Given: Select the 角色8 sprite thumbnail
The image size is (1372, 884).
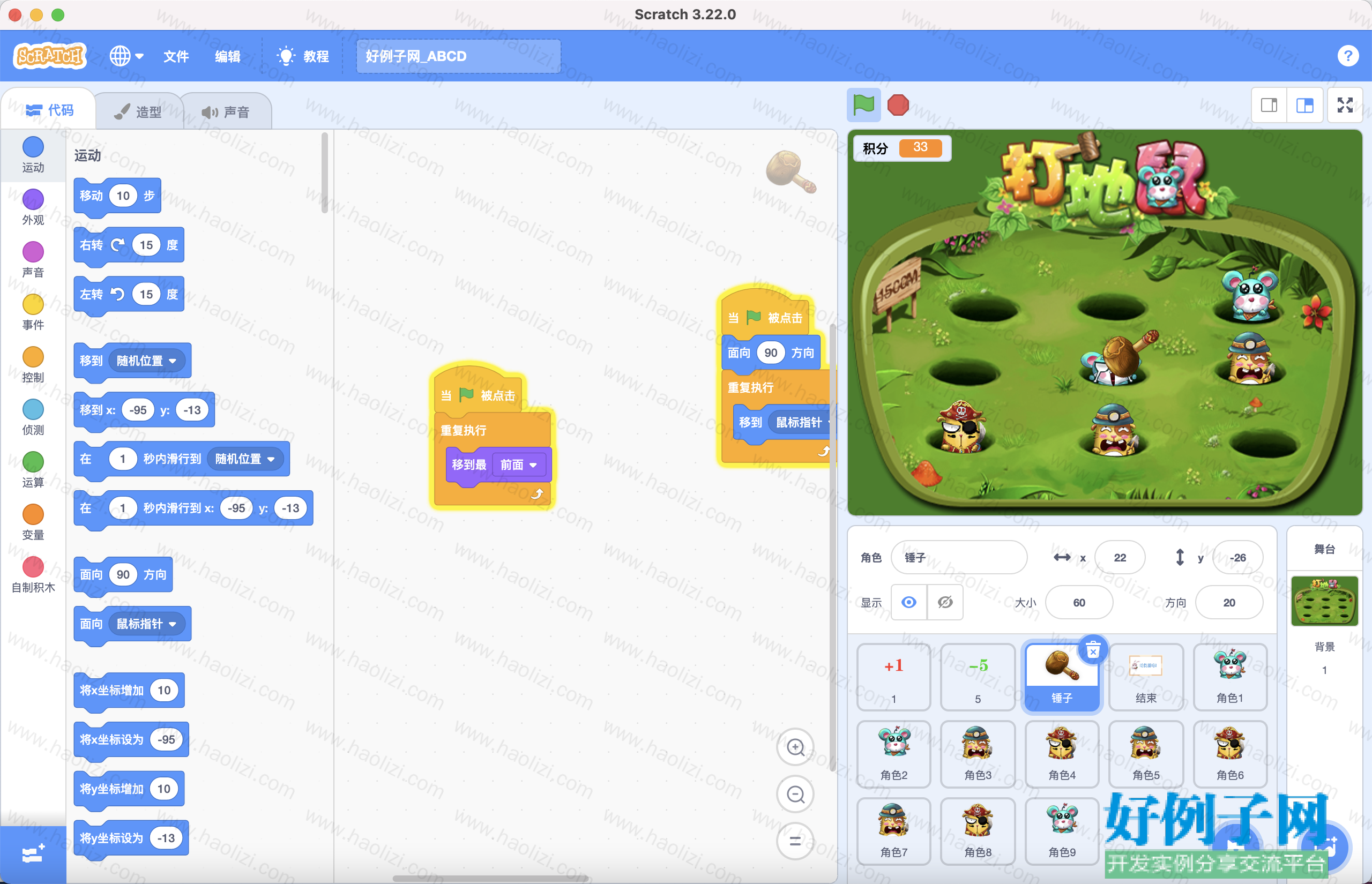Looking at the screenshot, I should [978, 831].
